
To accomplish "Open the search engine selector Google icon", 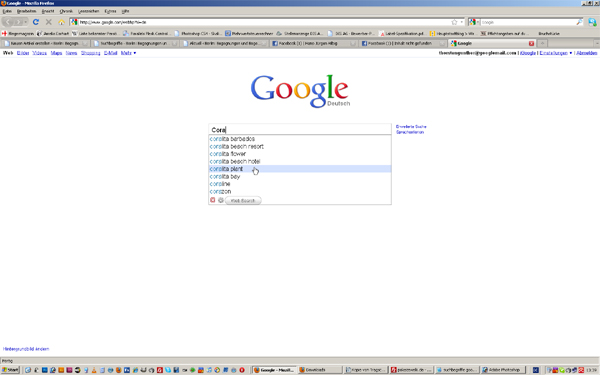I will 473,22.
